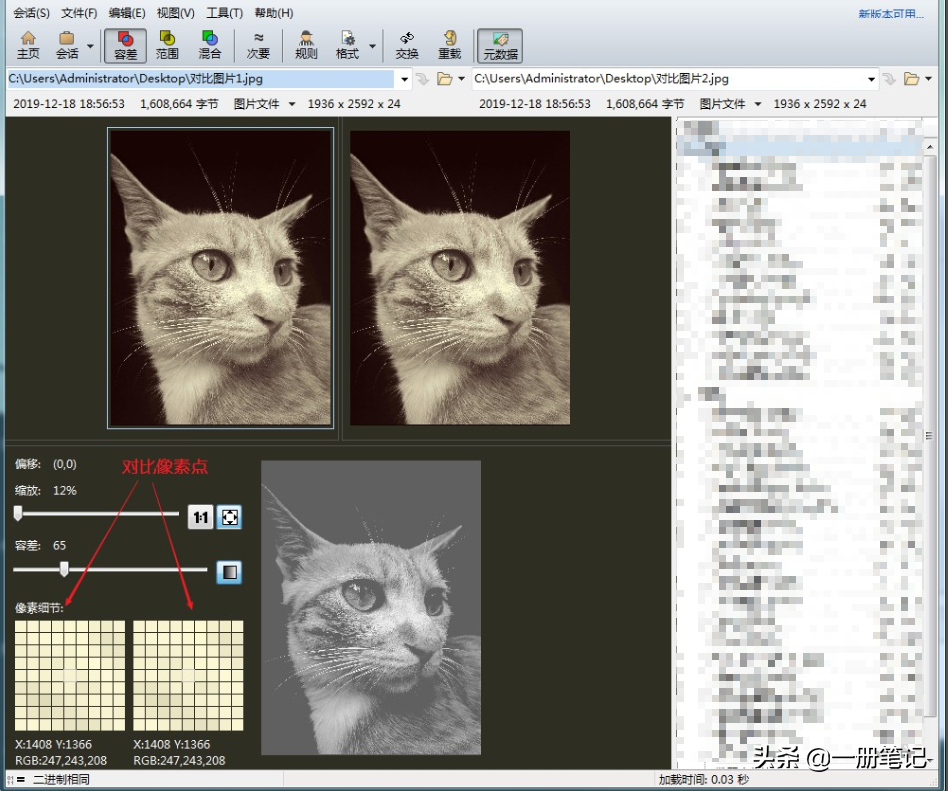Adjust the 容差 tolerance slider

[110, 569]
